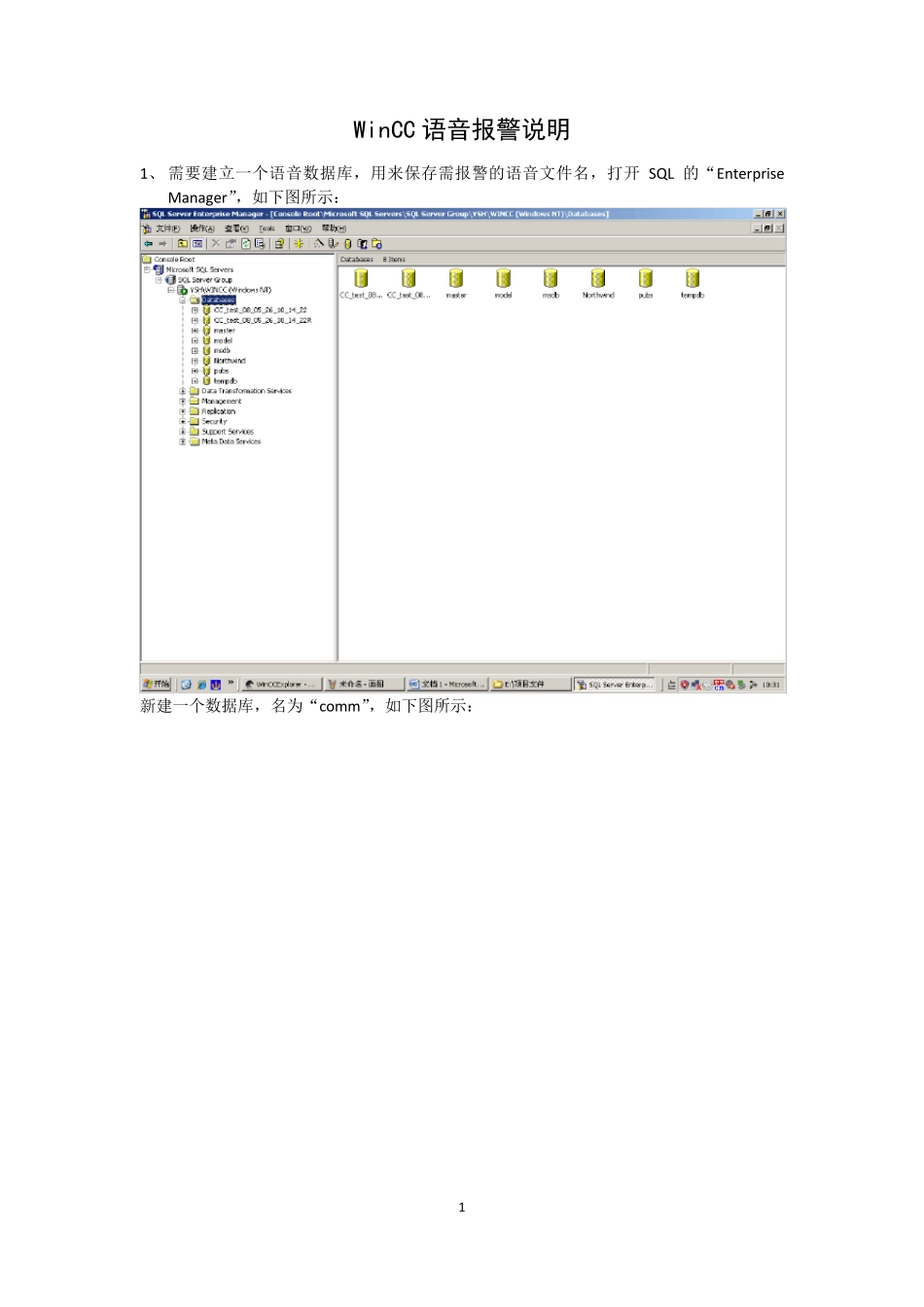924x1307 pixels.
Task: Click the Export list toolbar icon
Action: tap(260, 243)
